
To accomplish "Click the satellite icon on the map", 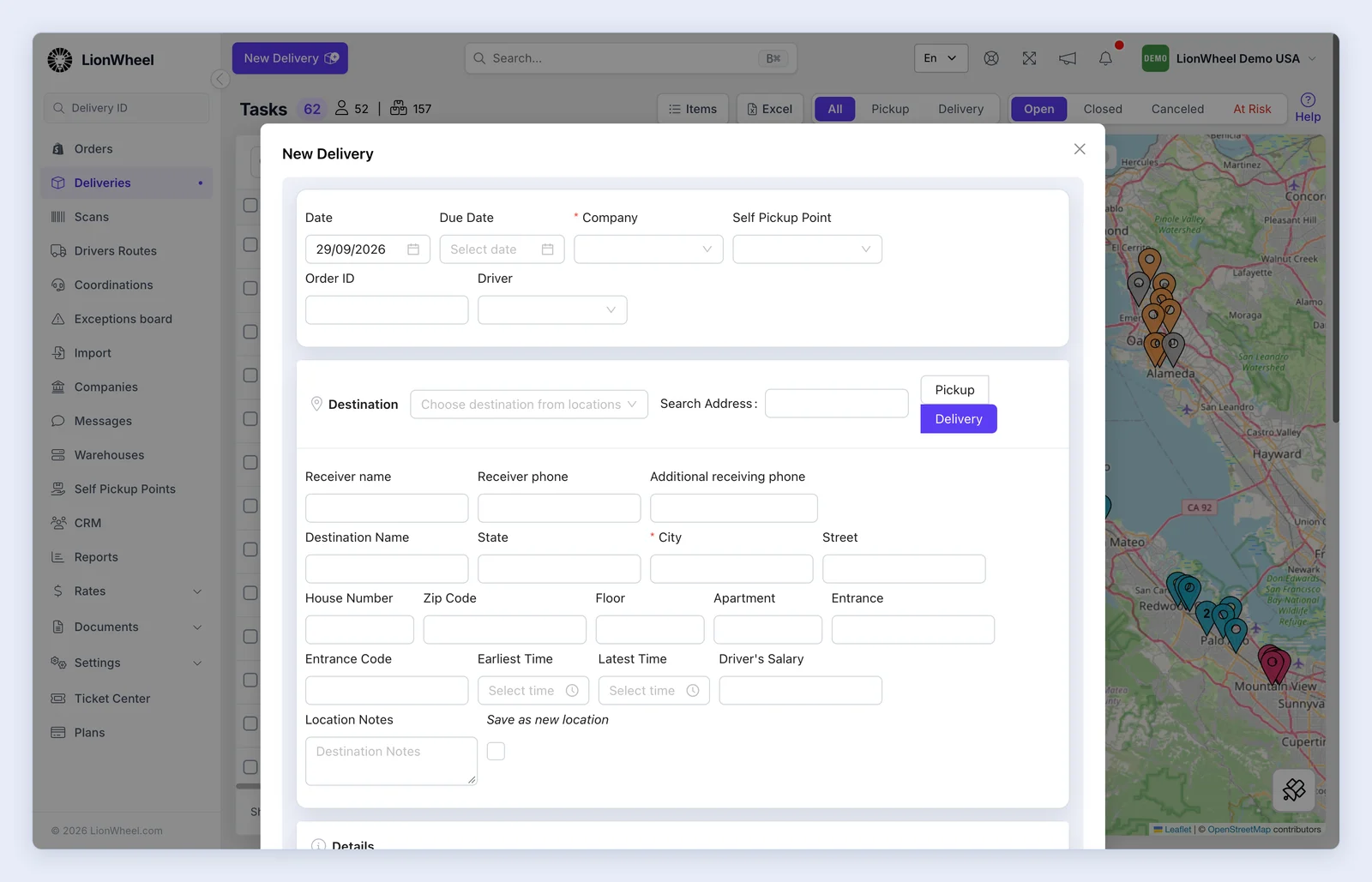I will tap(1294, 789).
